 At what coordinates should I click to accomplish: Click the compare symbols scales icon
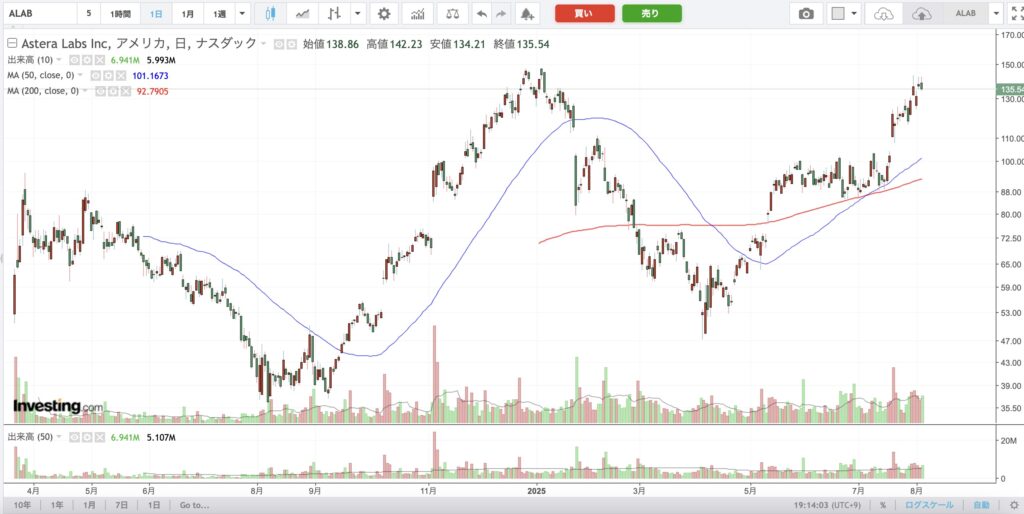452,13
